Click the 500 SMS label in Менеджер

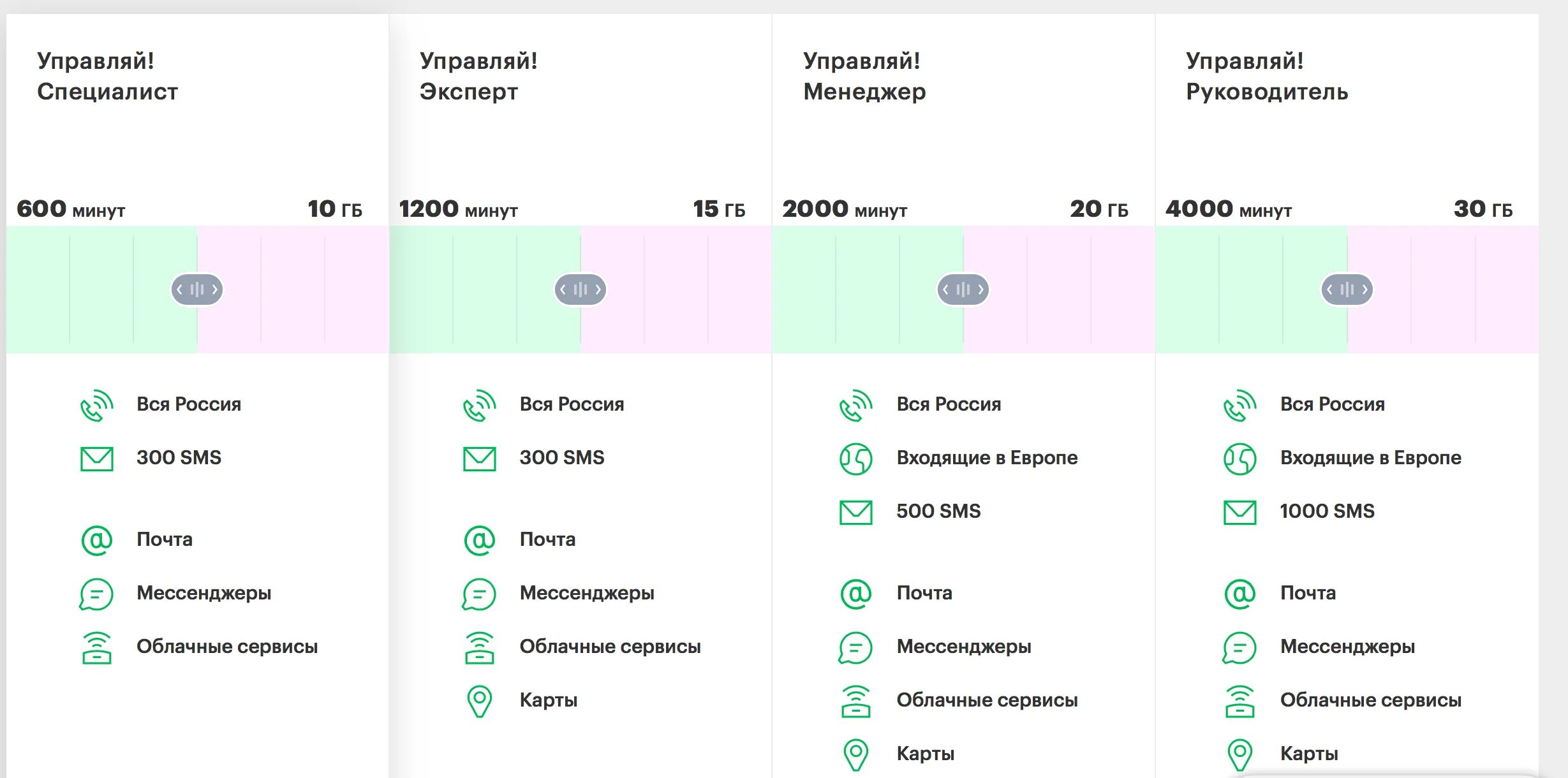[x=938, y=511]
